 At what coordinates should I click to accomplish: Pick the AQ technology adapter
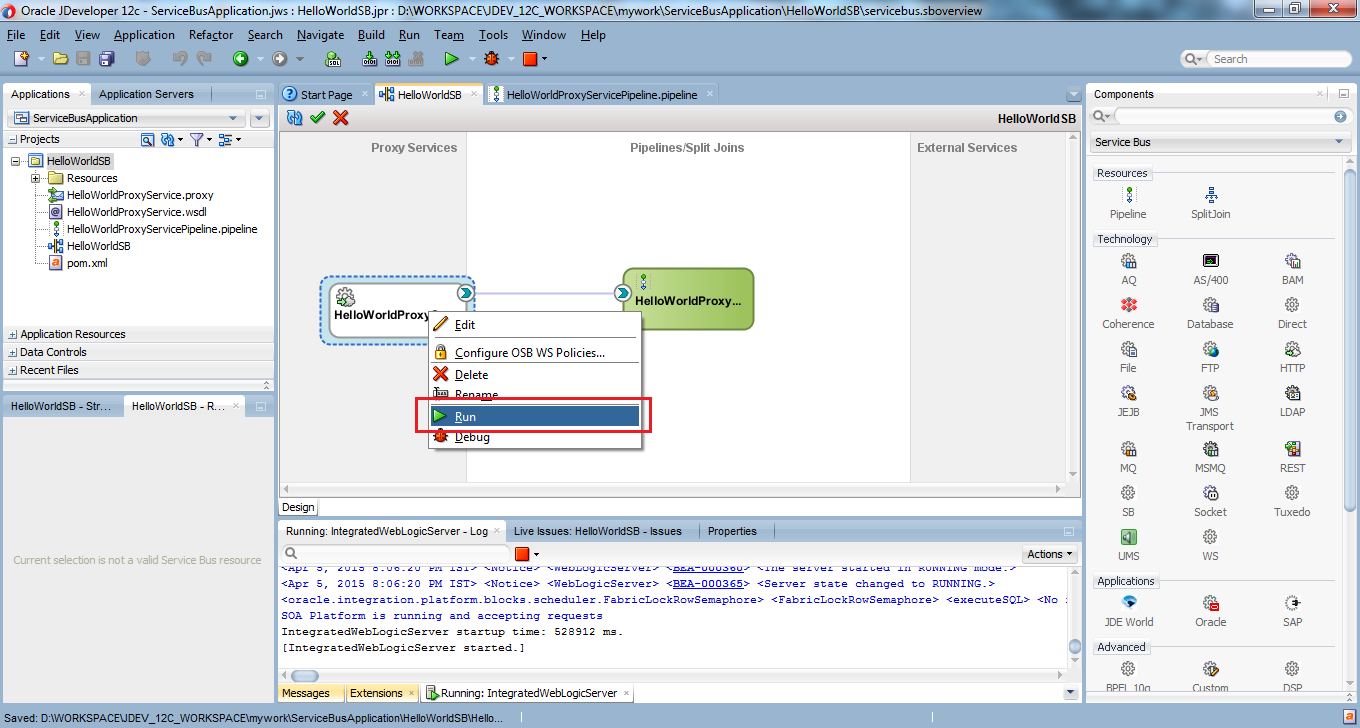pyautogui.click(x=1128, y=269)
